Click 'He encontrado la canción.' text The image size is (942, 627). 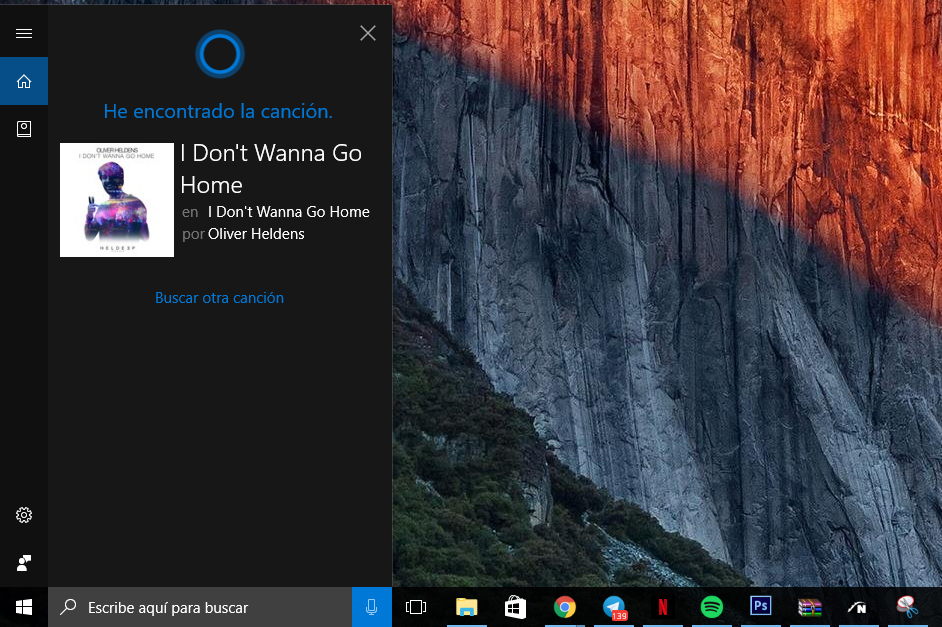click(218, 111)
